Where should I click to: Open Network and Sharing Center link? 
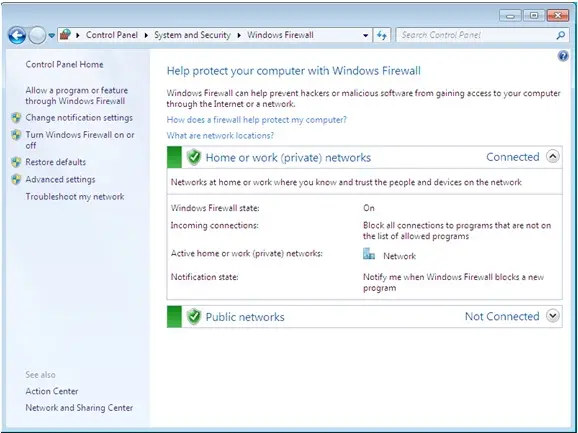tap(79, 408)
